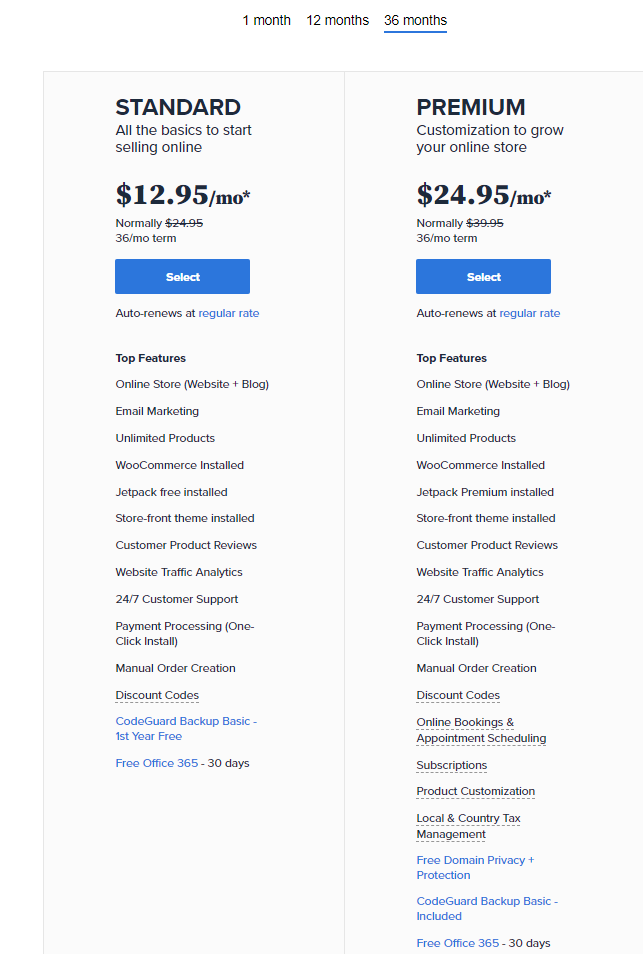Click the PREMIUM plan heading
This screenshot has width=643, height=954.
pos(471,107)
